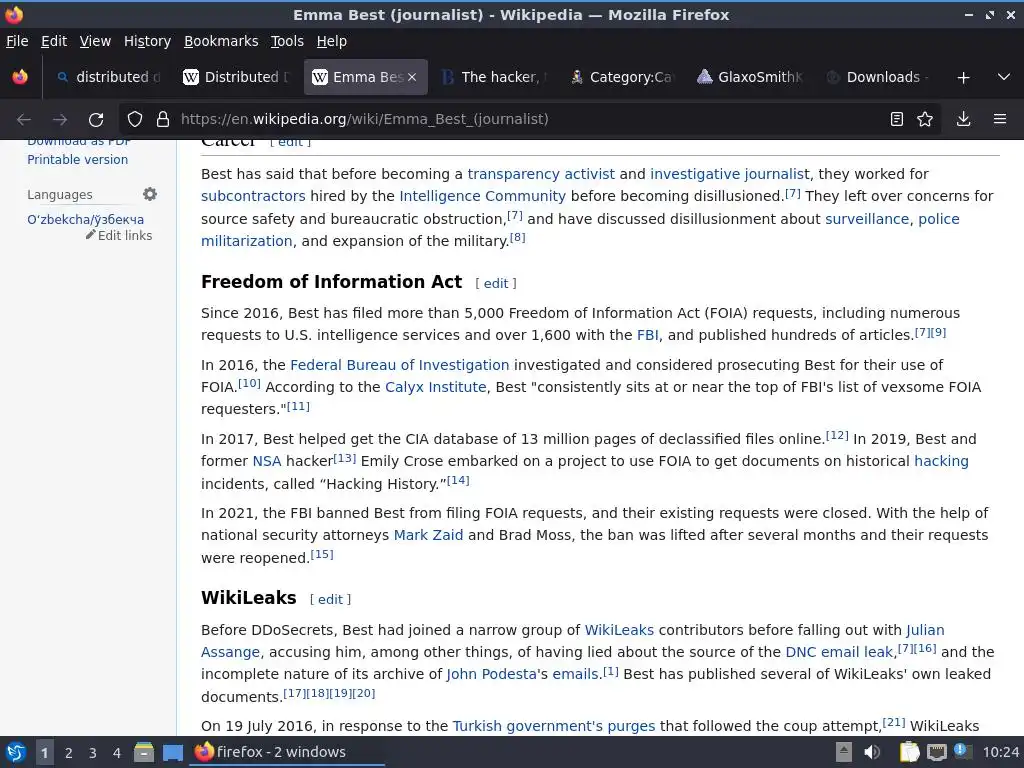Follow the Turkish government's purges link
The width and height of the screenshot is (1024, 768).
click(554, 726)
